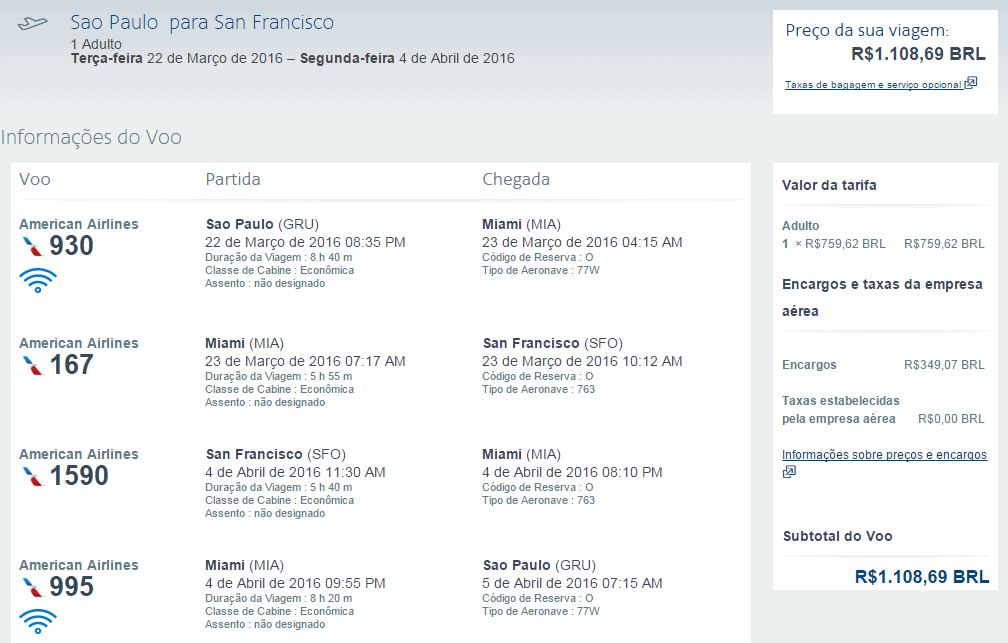Click the Subtotal do Voo label
The height and width of the screenshot is (643, 1008).
(x=838, y=536)
